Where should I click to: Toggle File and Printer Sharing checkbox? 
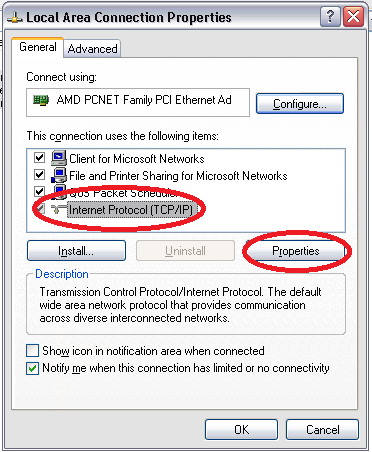40,174
